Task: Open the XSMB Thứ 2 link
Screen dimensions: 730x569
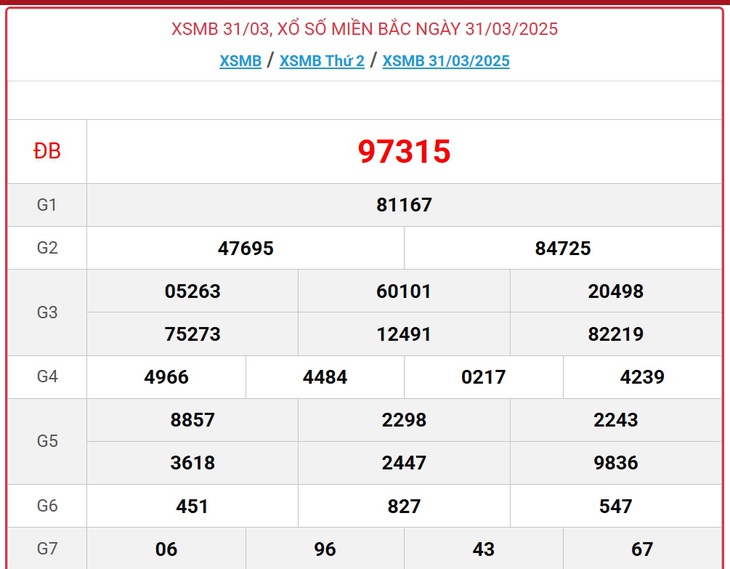Action: pyautogui.click(x=322, y=61)
